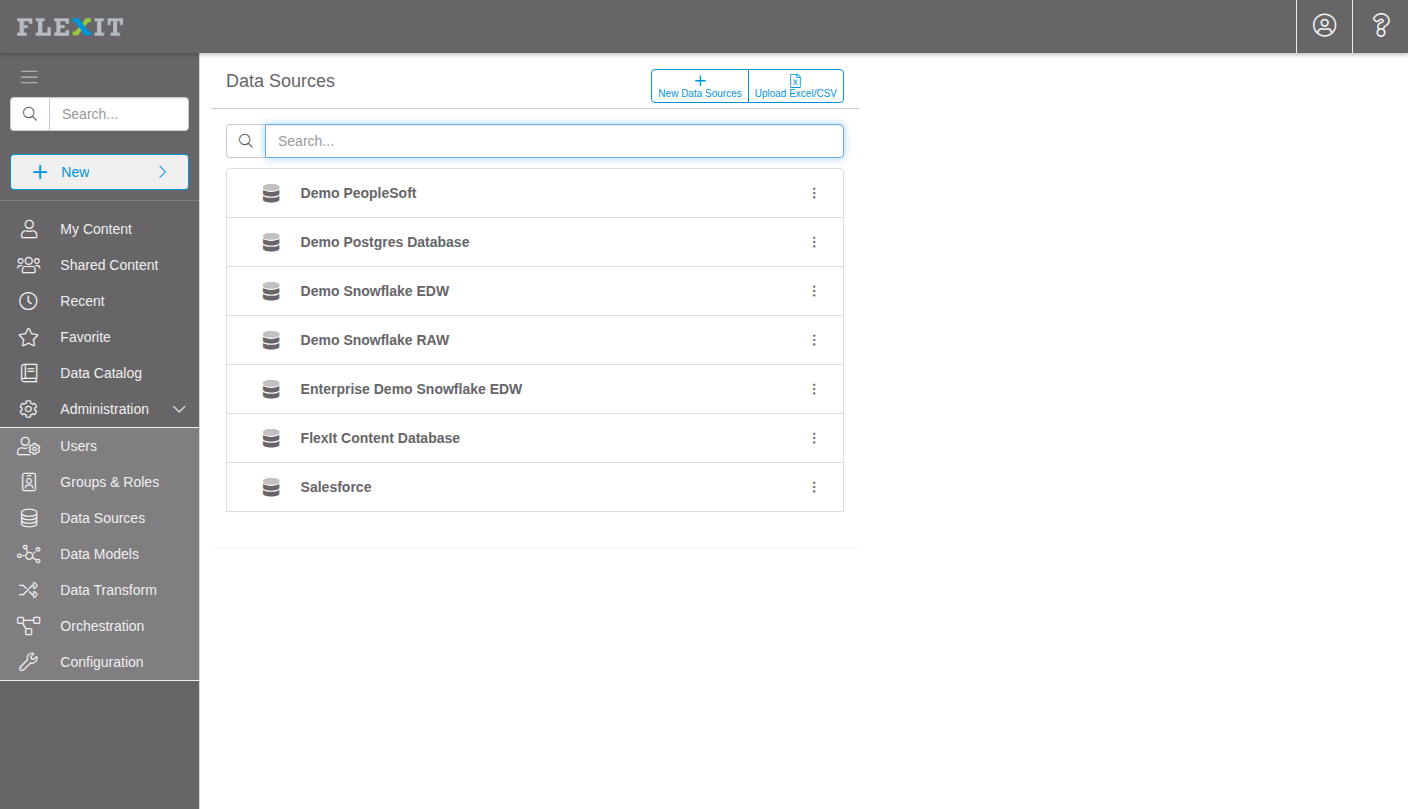Open kebab menu for Demo Snowflake RAW
This screenshot has width=1408, height=809.
[814, 340]
